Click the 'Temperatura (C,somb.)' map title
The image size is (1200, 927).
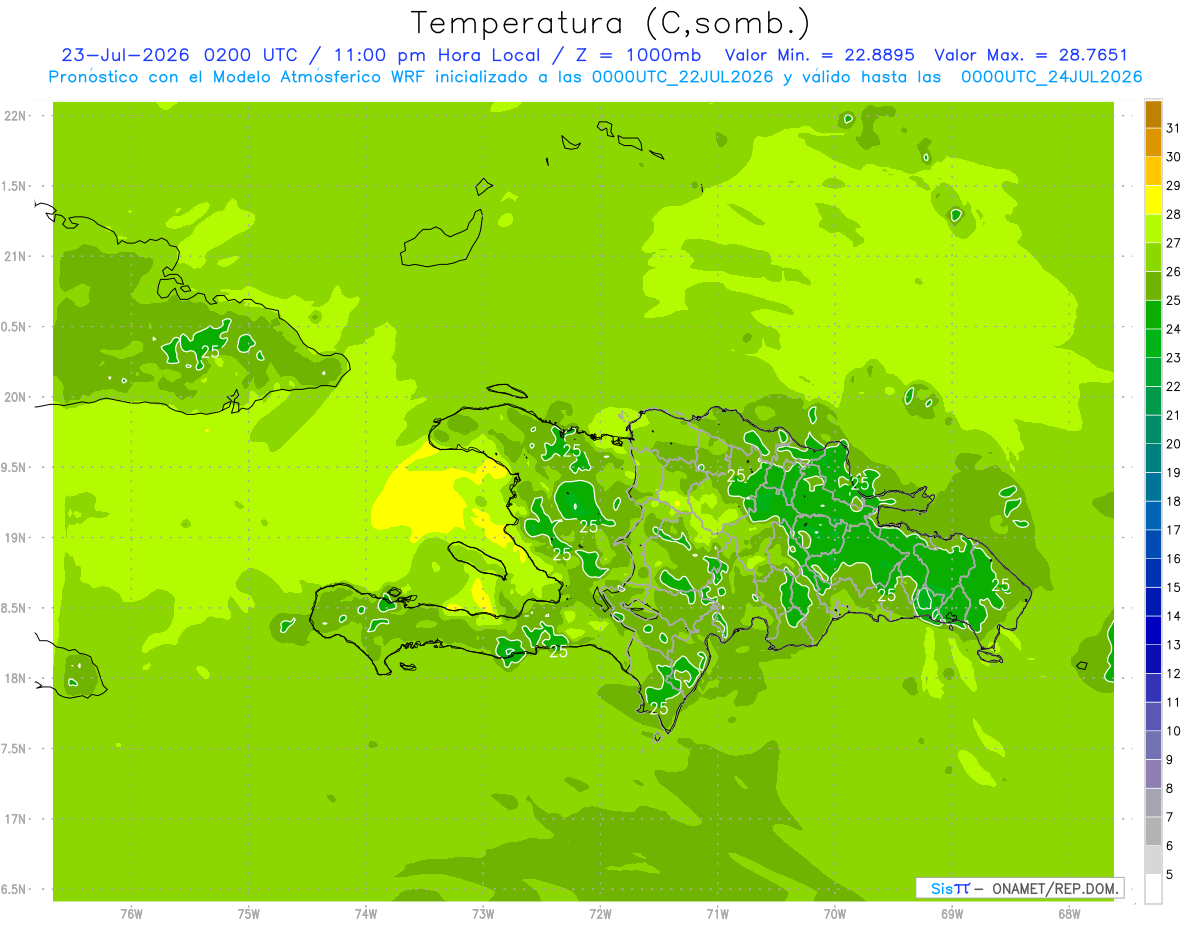[610, 23]
